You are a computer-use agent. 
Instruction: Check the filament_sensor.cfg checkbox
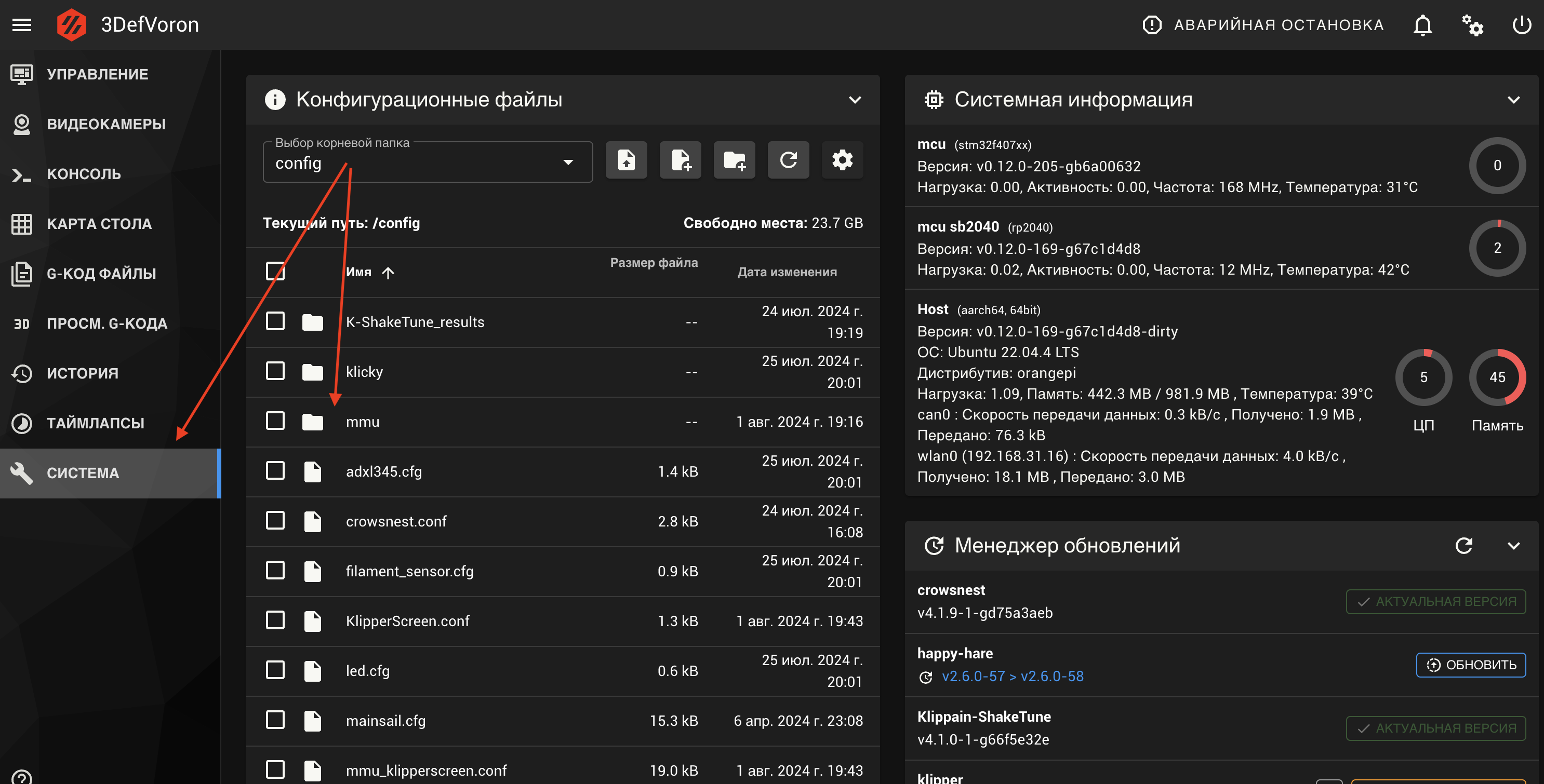275,570
